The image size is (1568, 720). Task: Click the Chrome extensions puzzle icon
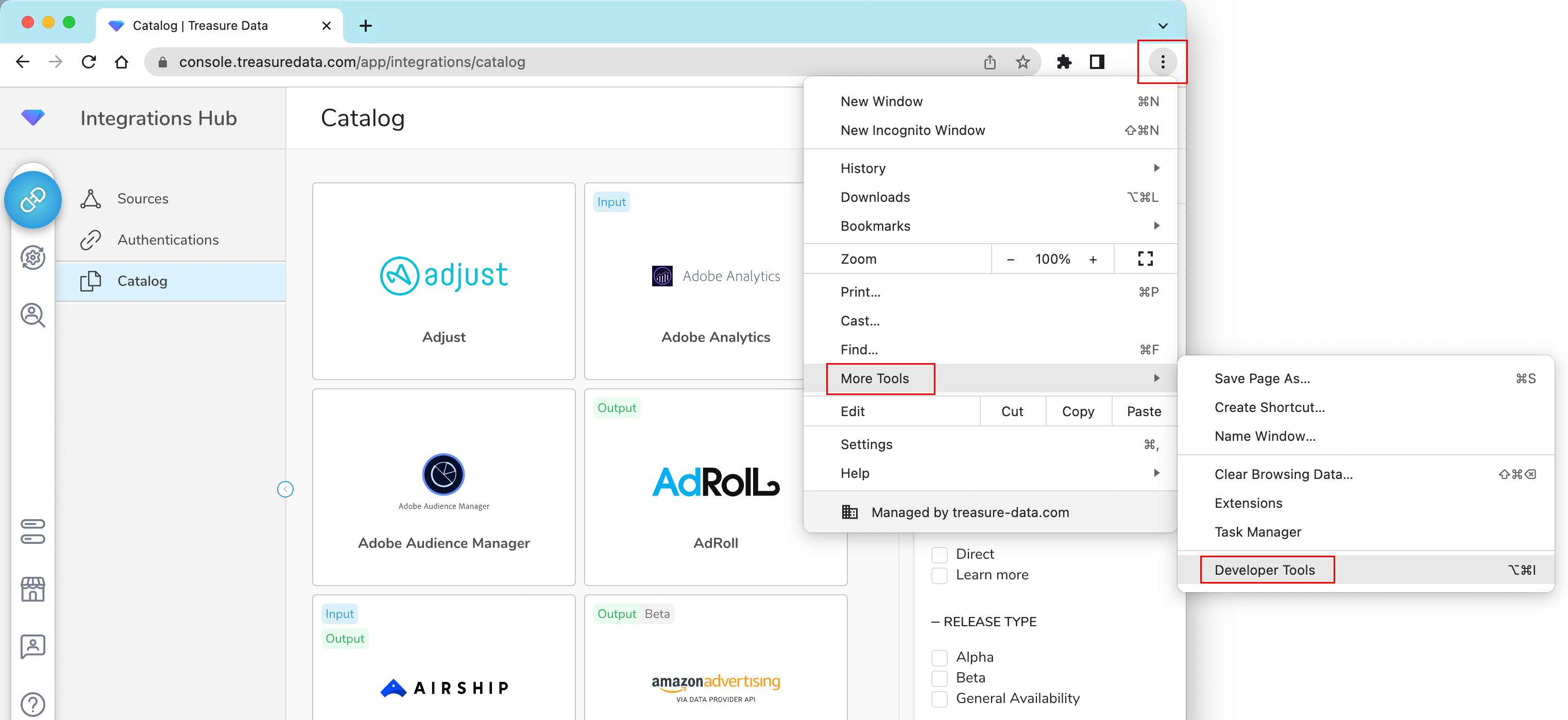(1063, 62)
